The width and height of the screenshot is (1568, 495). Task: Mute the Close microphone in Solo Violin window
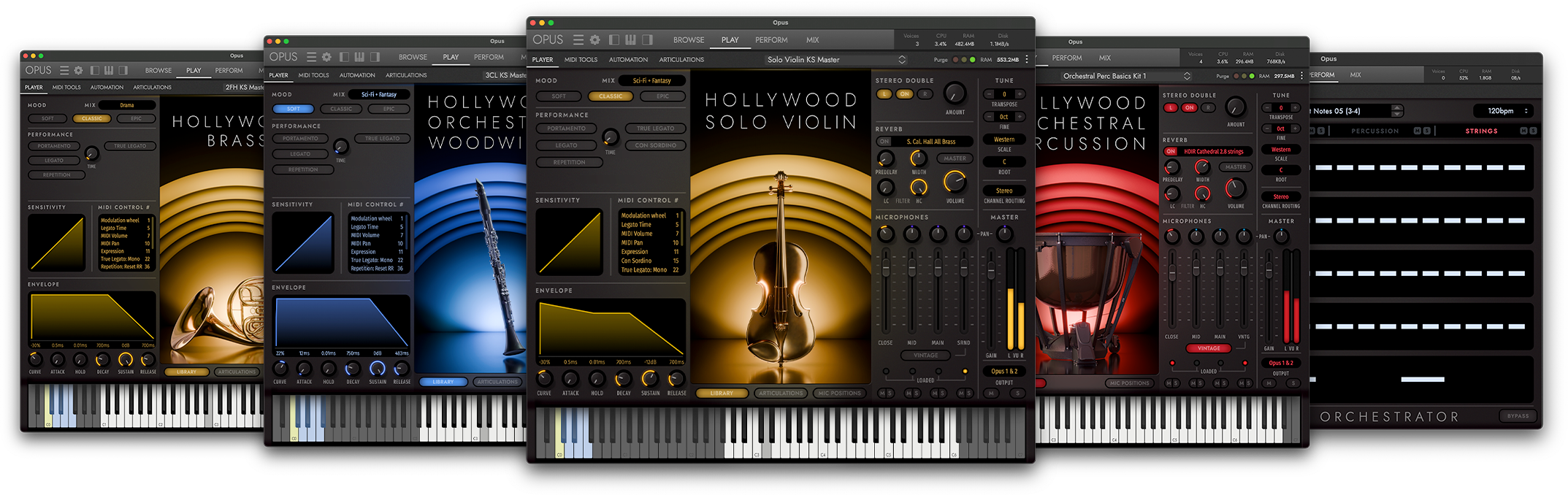(x=882, y=393)
